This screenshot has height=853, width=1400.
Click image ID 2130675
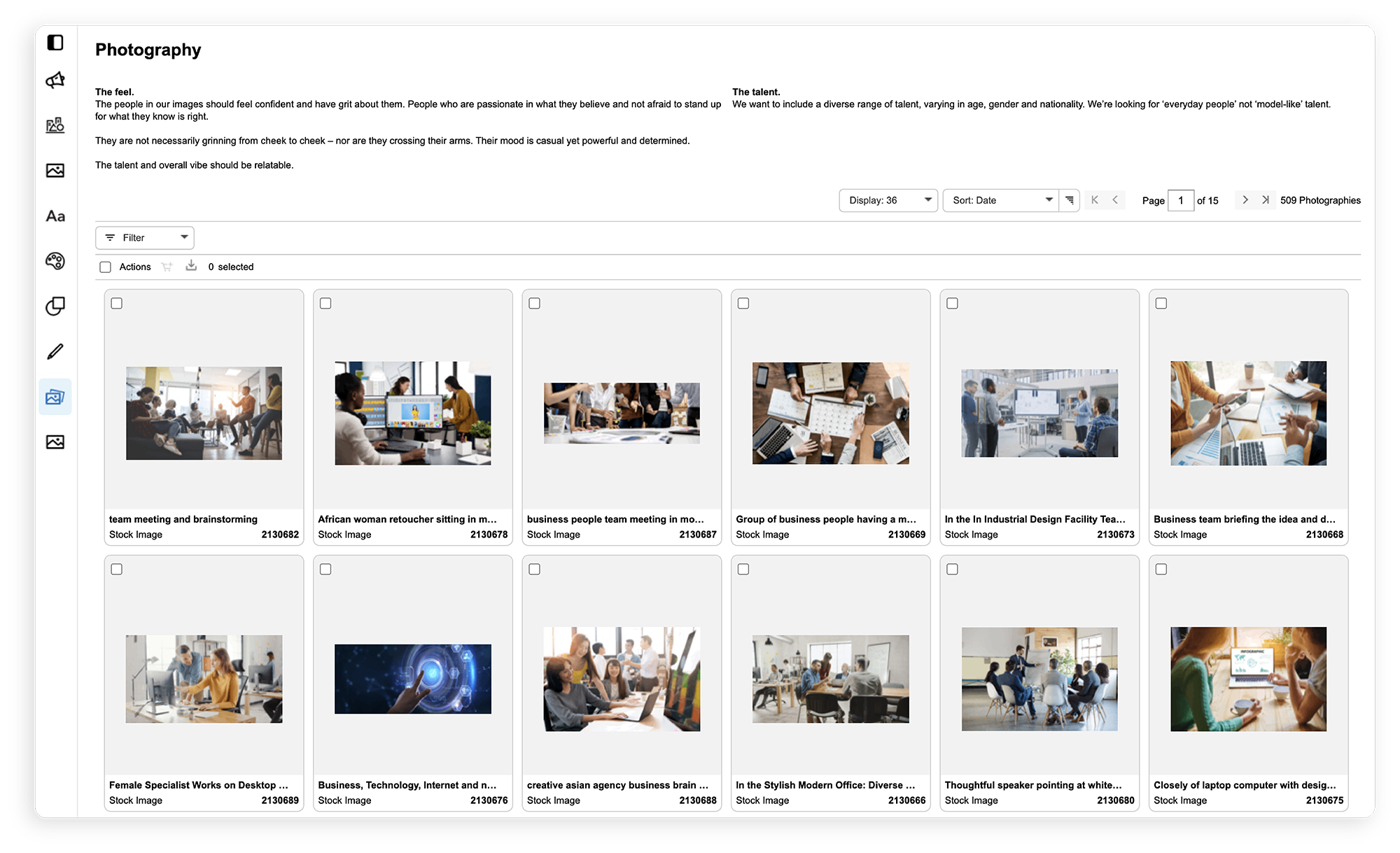(x=1324, y=801)
